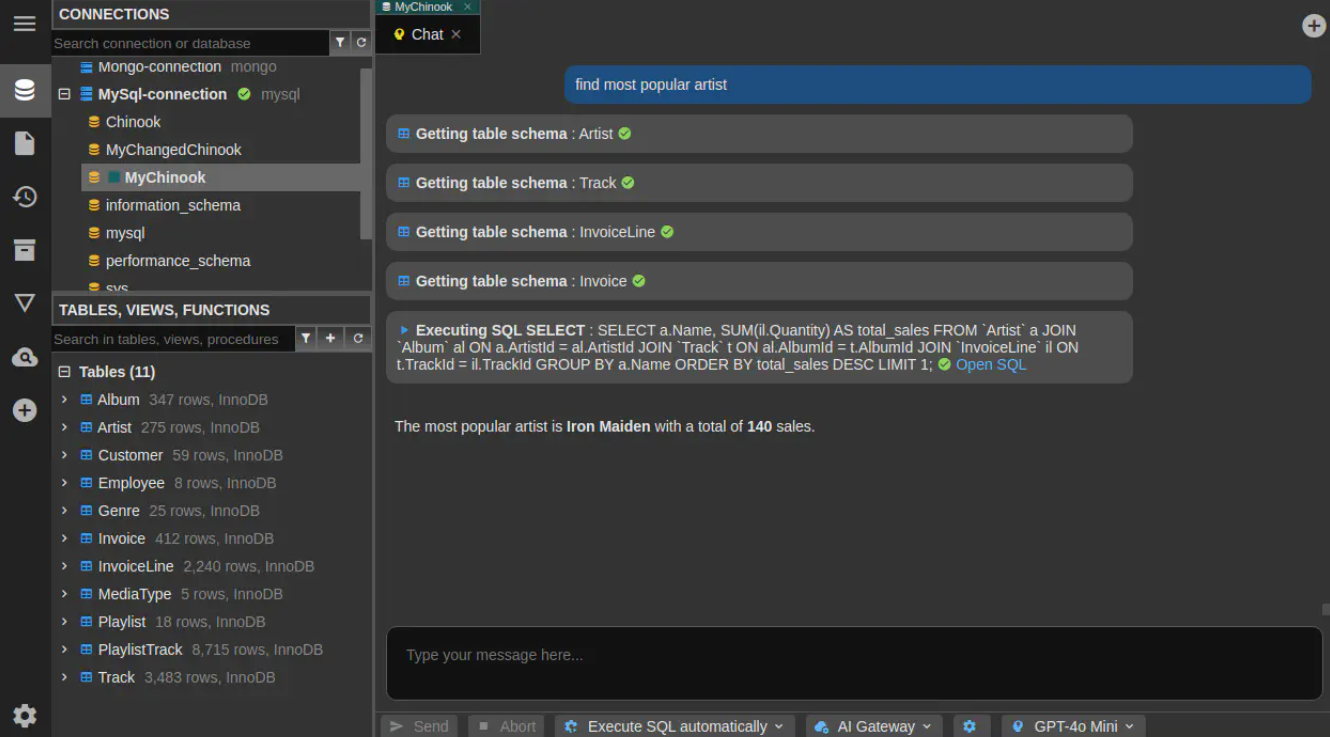
Task: Open the Execute SQL automatically dropdown
Action: tap(677, 726)
